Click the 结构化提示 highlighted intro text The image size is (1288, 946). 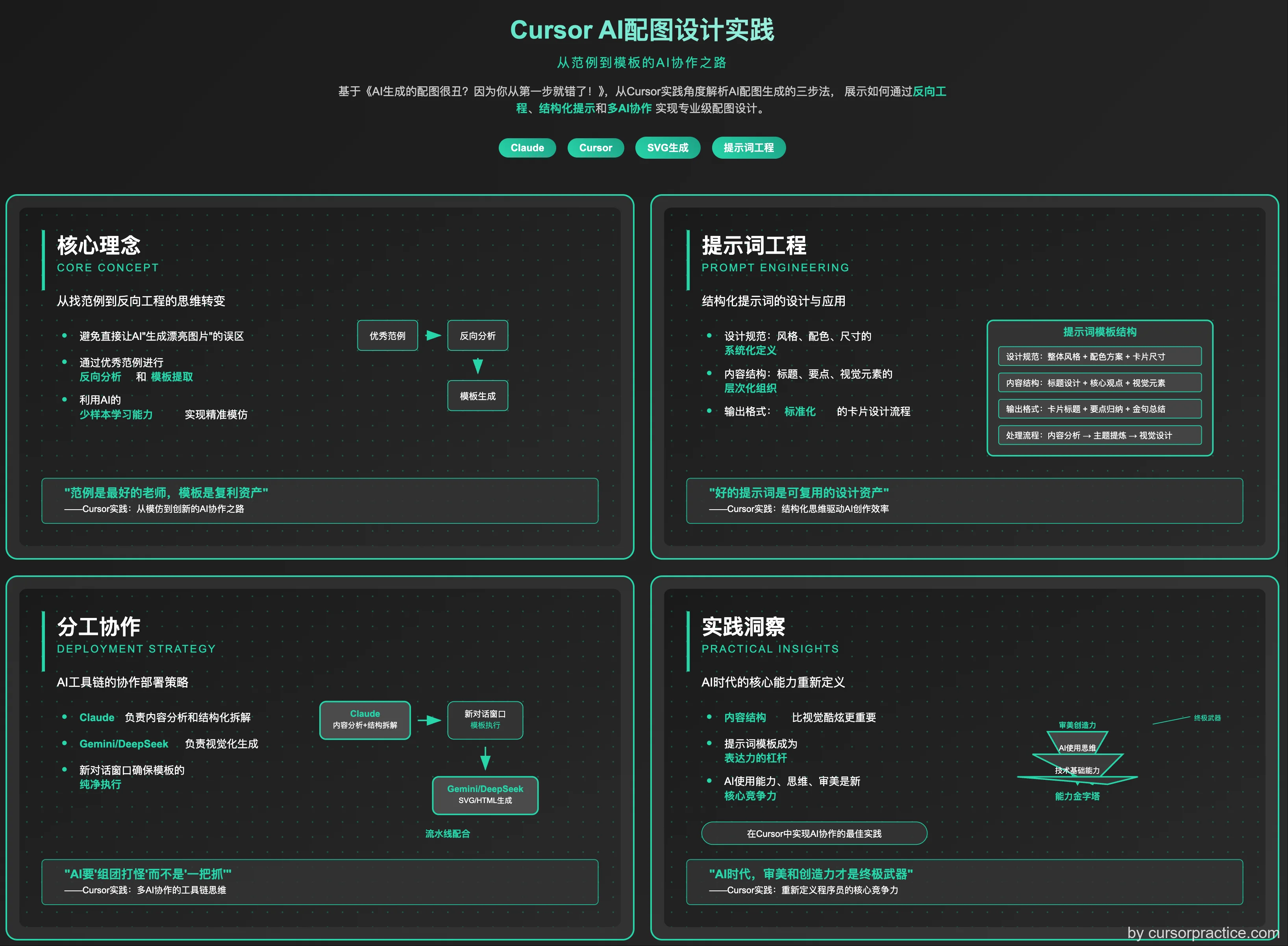(x=566, y=108)
